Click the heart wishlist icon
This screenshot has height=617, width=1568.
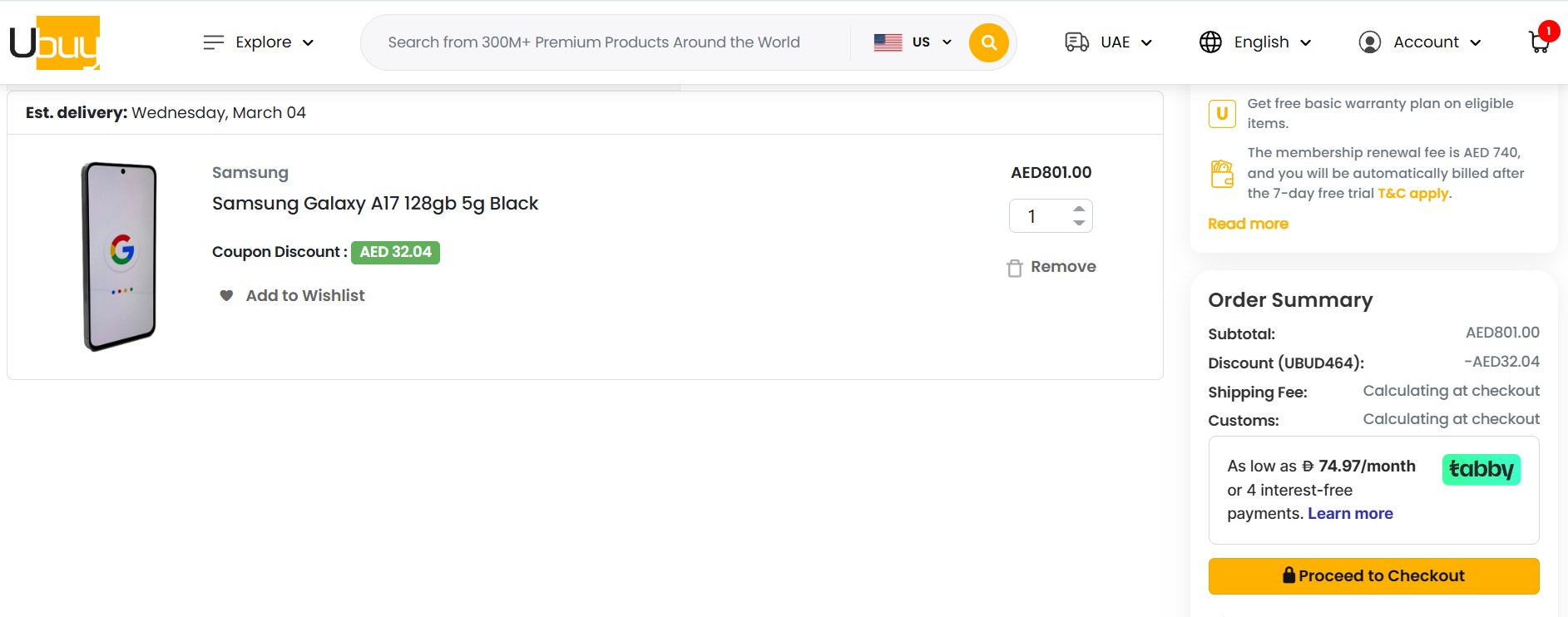point(226,295)
